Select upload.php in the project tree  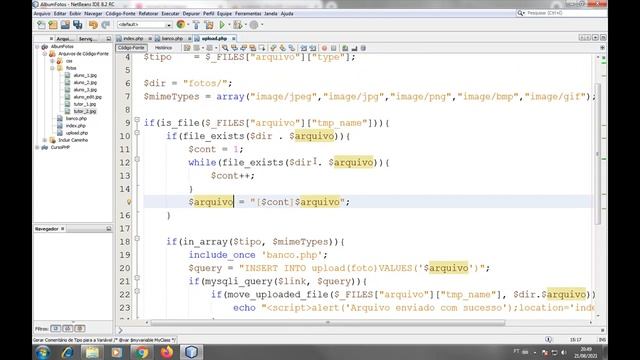coord(77,133)
